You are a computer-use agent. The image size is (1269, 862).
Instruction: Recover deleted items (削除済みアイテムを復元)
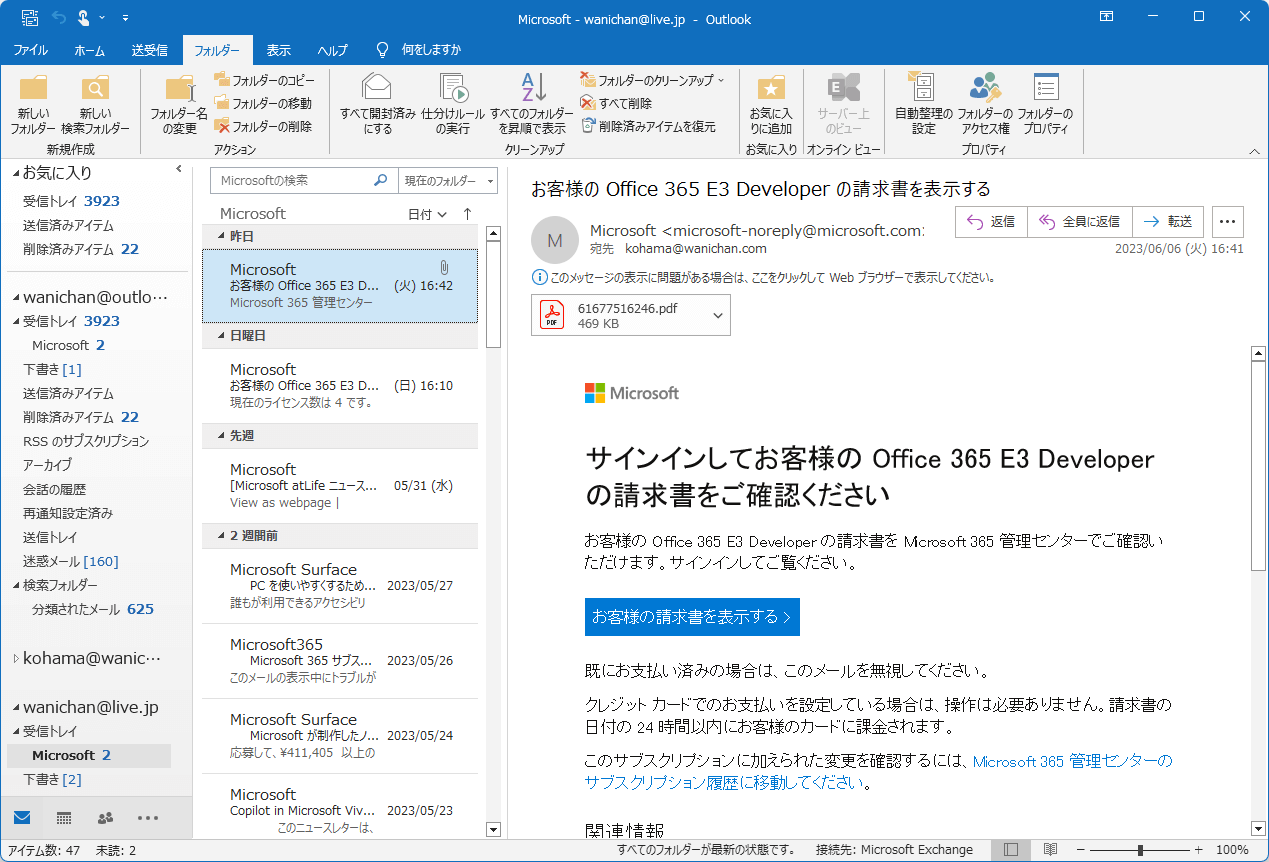[648, 126]
